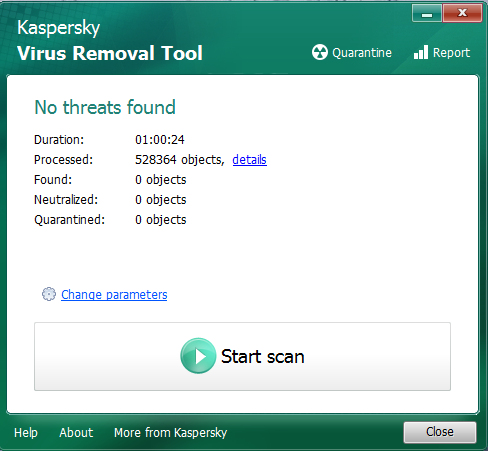Image resolution: width=488 pixels, height=451 pixels.
Task: Click the Quarantined: label
Action: [69, 220]
